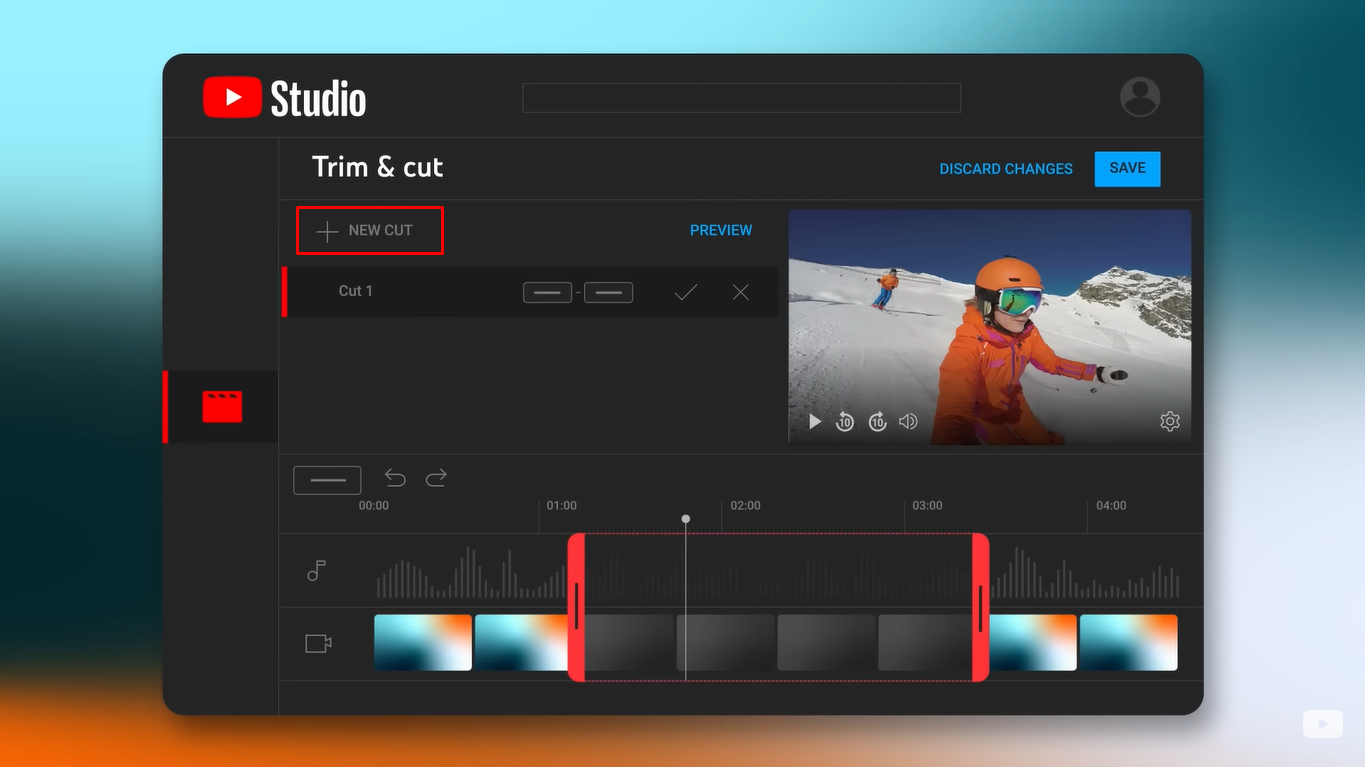The image size is (1365, 767).
Task: Redo the timeline edit
Action: point(436,478)
